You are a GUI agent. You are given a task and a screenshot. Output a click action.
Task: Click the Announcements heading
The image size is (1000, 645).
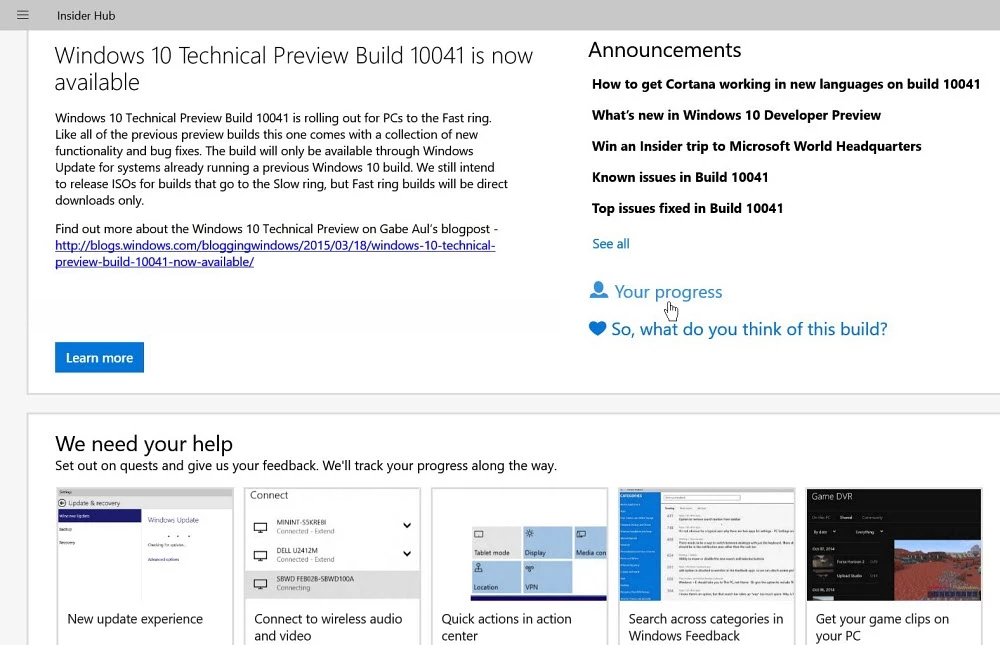pos(665,50)
